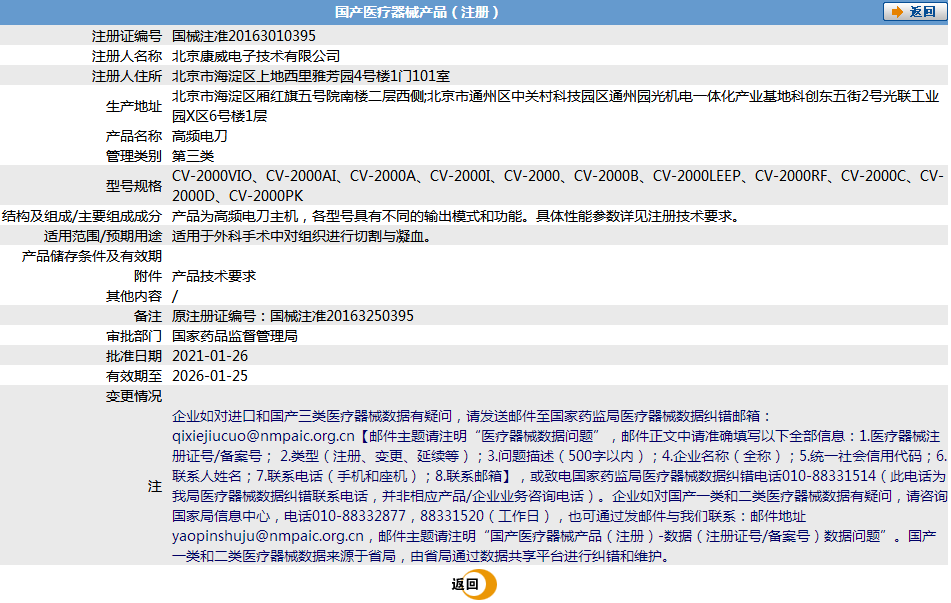Select registration number 国械注准20163010395
The height and width of the screenshot is (603, 951).
244,36
